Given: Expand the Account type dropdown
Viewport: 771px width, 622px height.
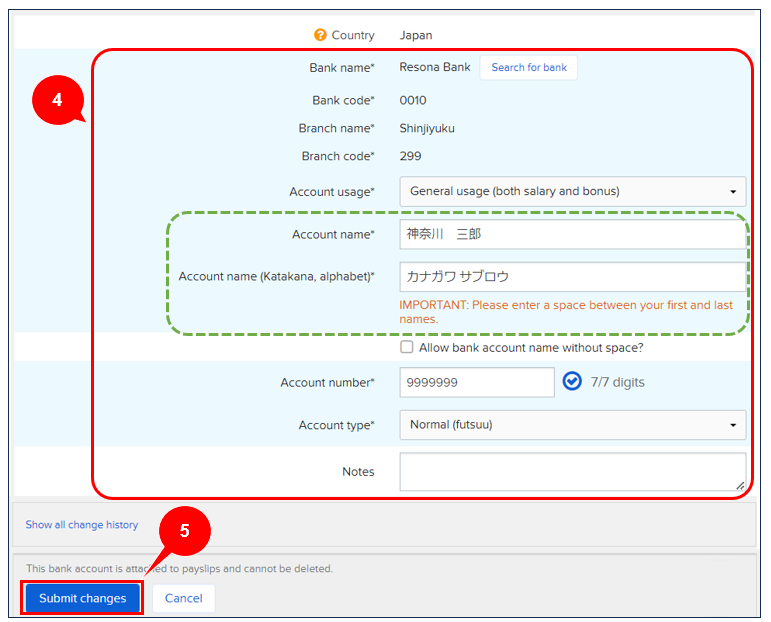Looking at the screenshot, I should click(572, 425).
